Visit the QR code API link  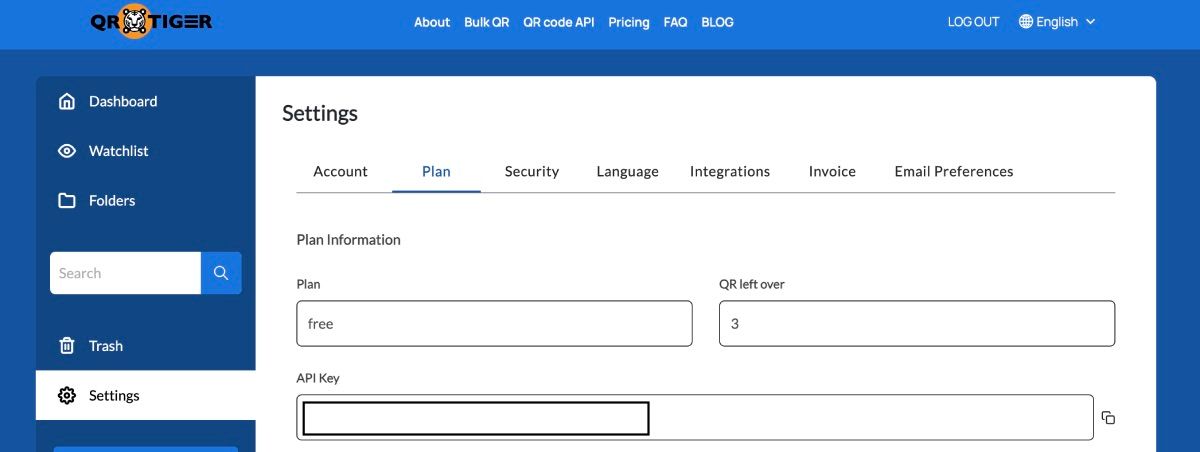pos(558,22)
